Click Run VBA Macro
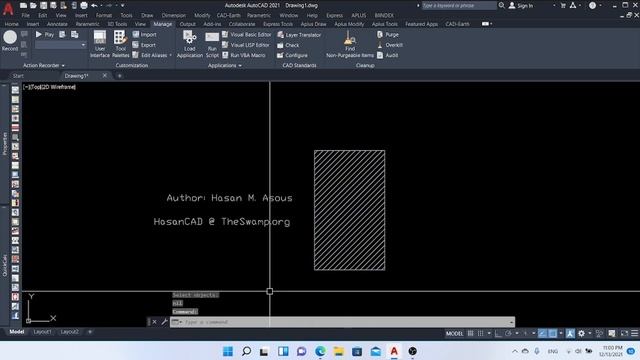 244,55
